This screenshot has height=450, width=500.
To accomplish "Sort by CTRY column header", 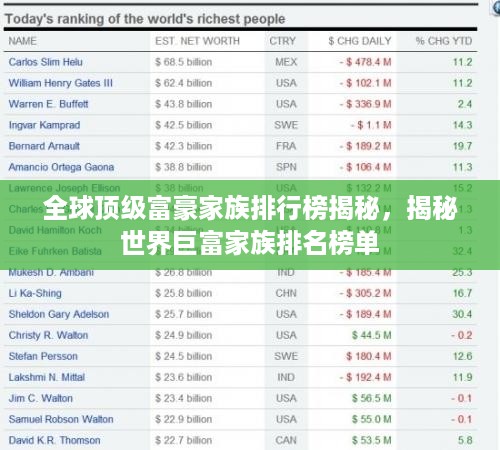I will pyautogui.click(x=283, y=41).
